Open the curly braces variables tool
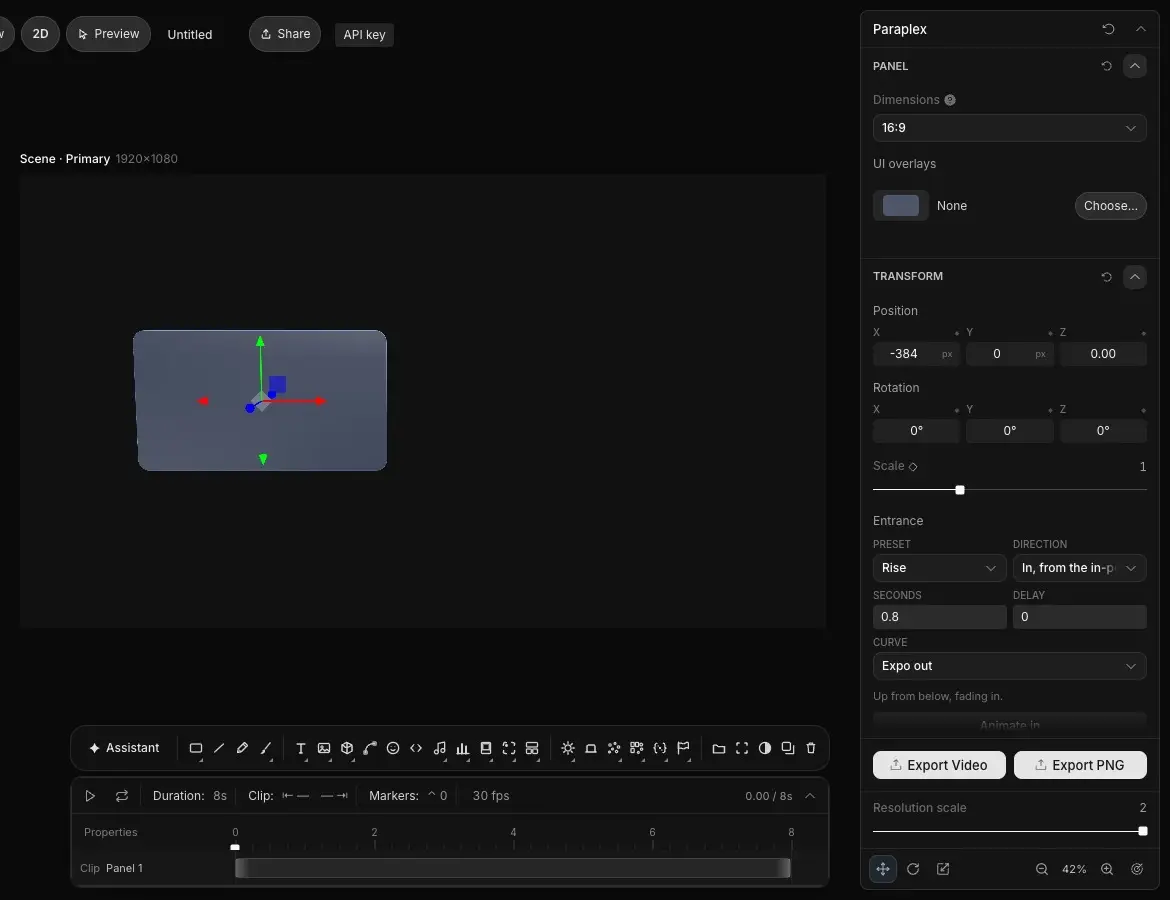 point(660,748)
